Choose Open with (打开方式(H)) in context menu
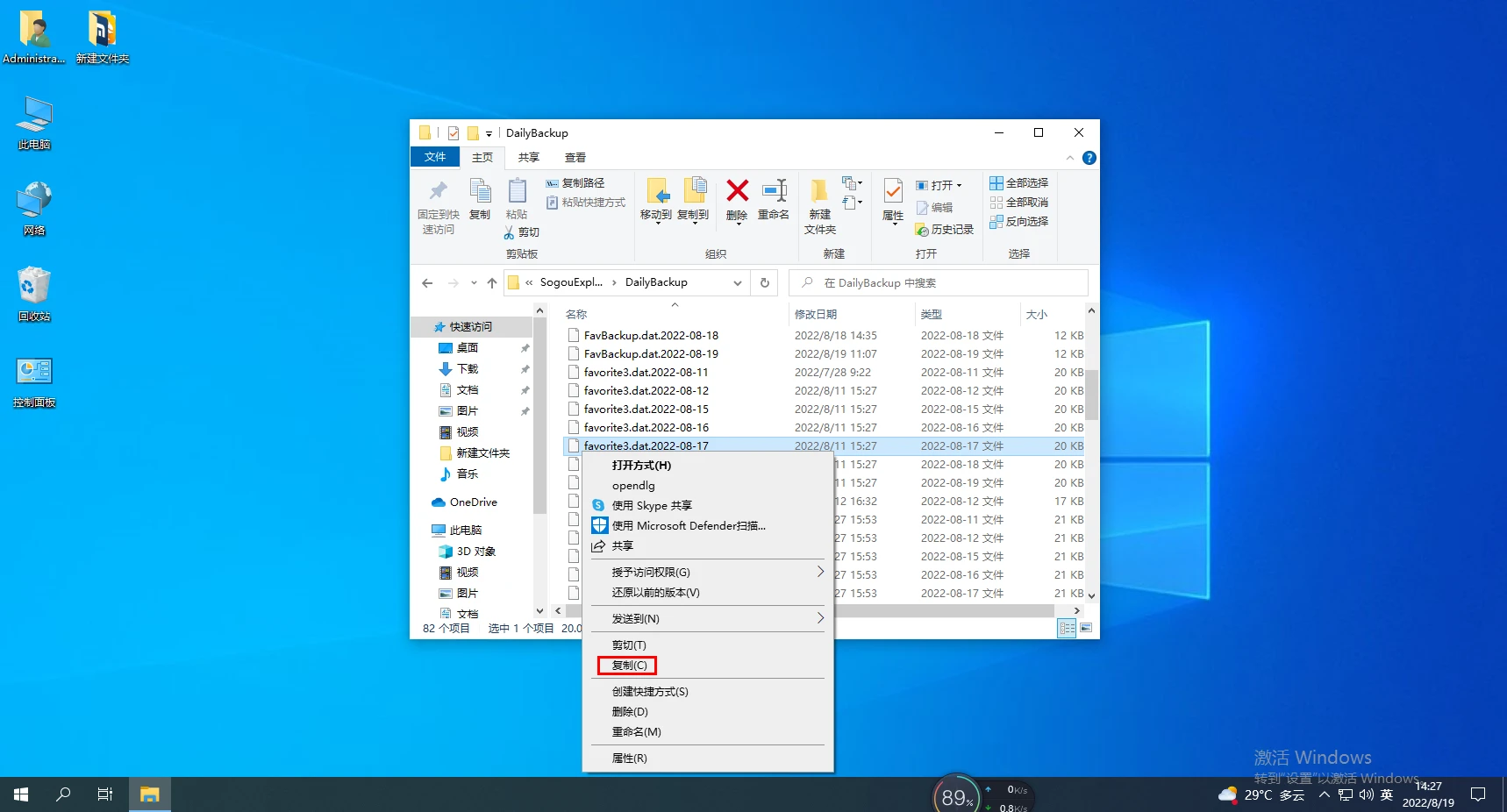 (641, 466)
